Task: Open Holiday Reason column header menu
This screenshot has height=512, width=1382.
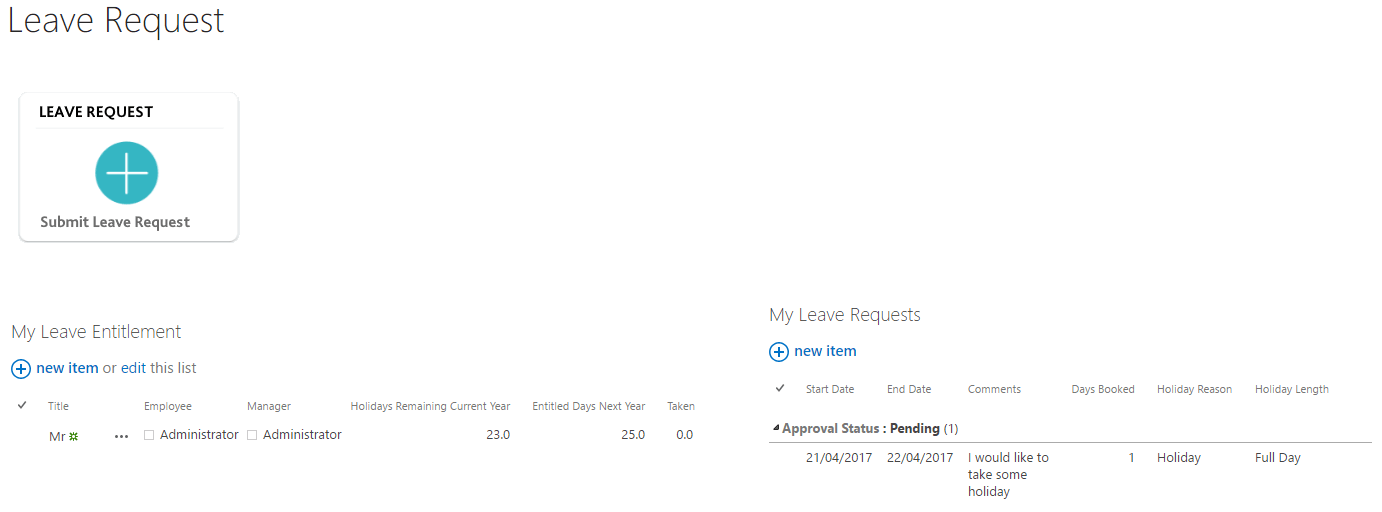Action: 1194,389
